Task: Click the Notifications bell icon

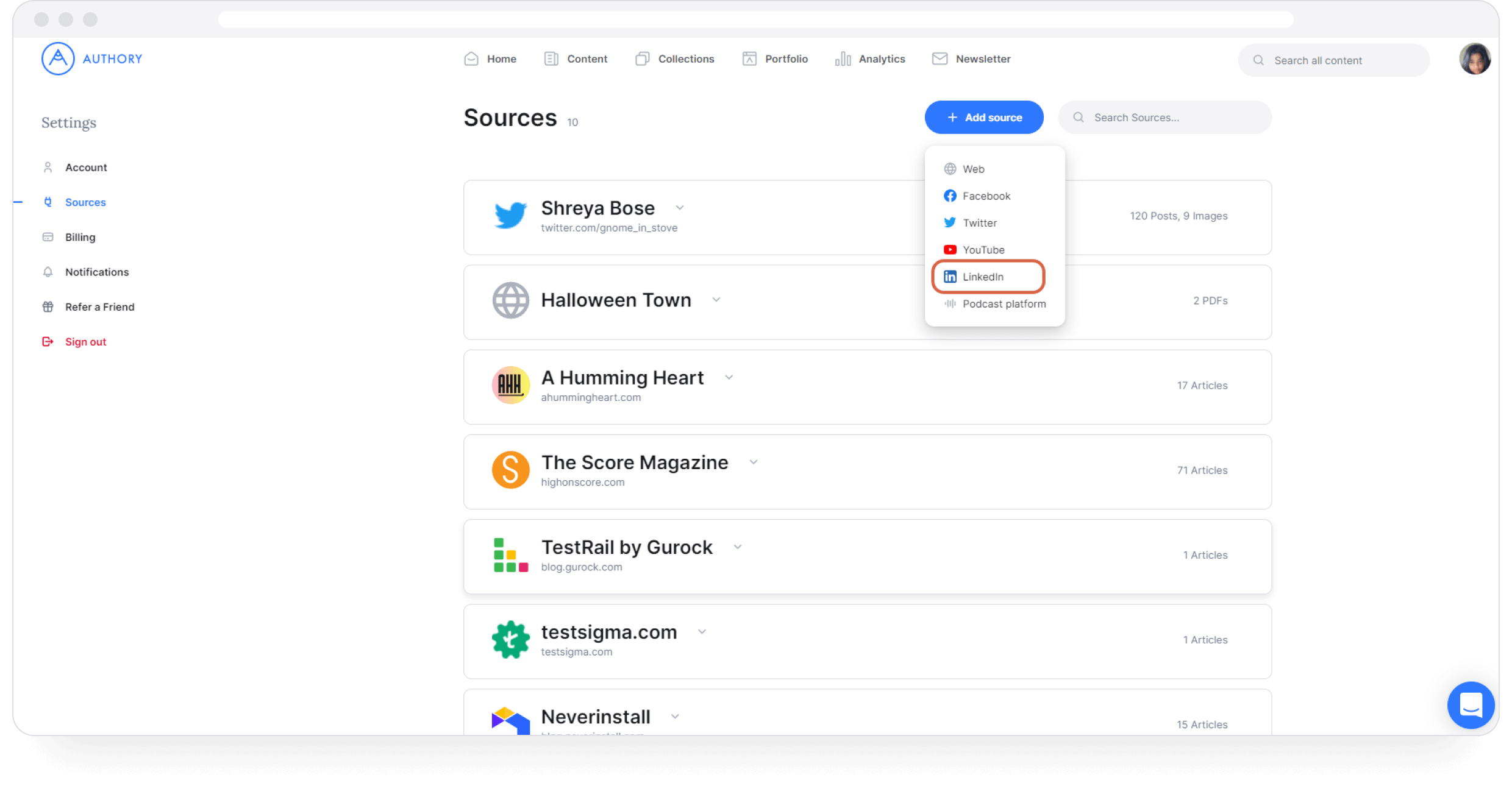Action: pos(48,272)
